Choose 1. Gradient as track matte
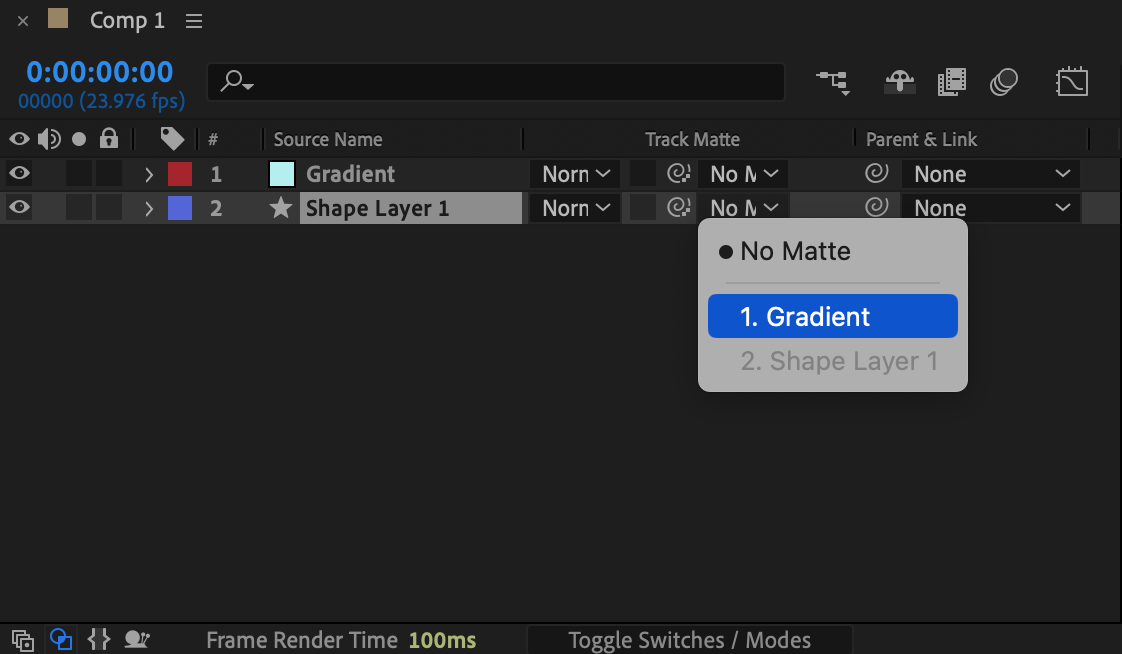The image size is (1122, 654). click(x=832, y=317)
